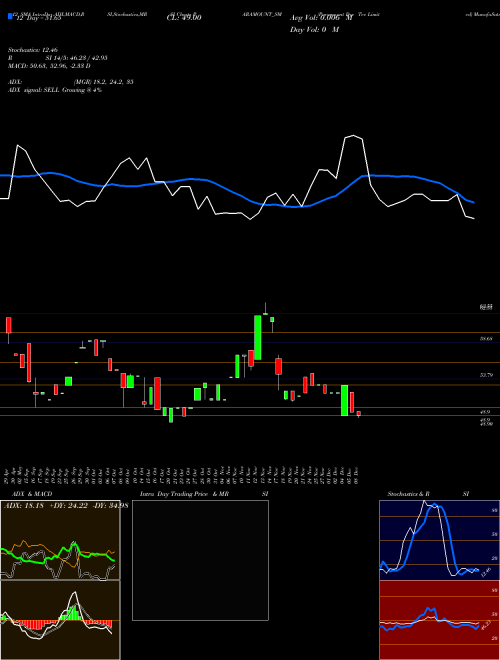The height and width of the screenshot is (660, 500).
Task: Open the blue Stochastics chart panel
Action: coord(439,540)
